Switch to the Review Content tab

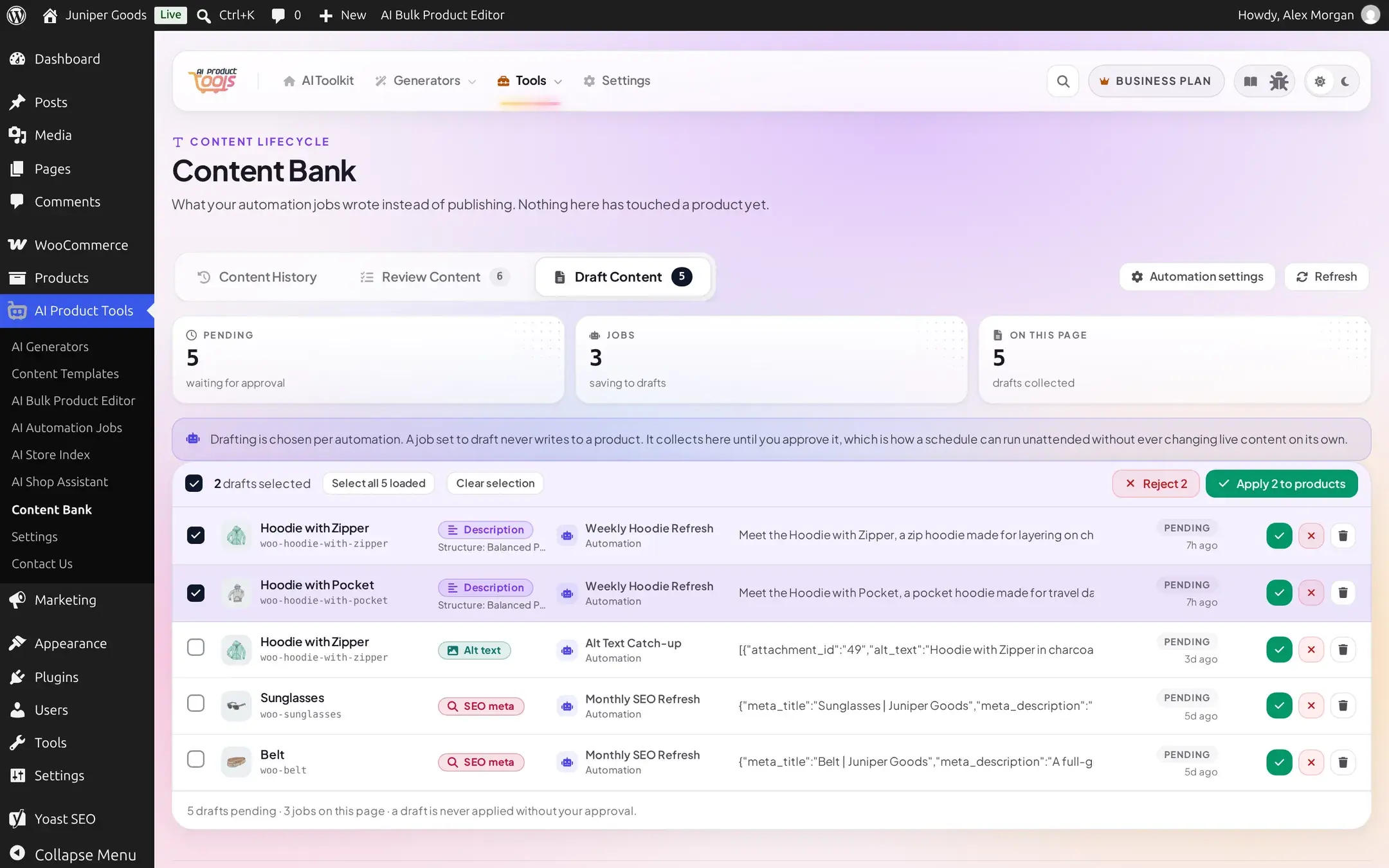[435, 277]
